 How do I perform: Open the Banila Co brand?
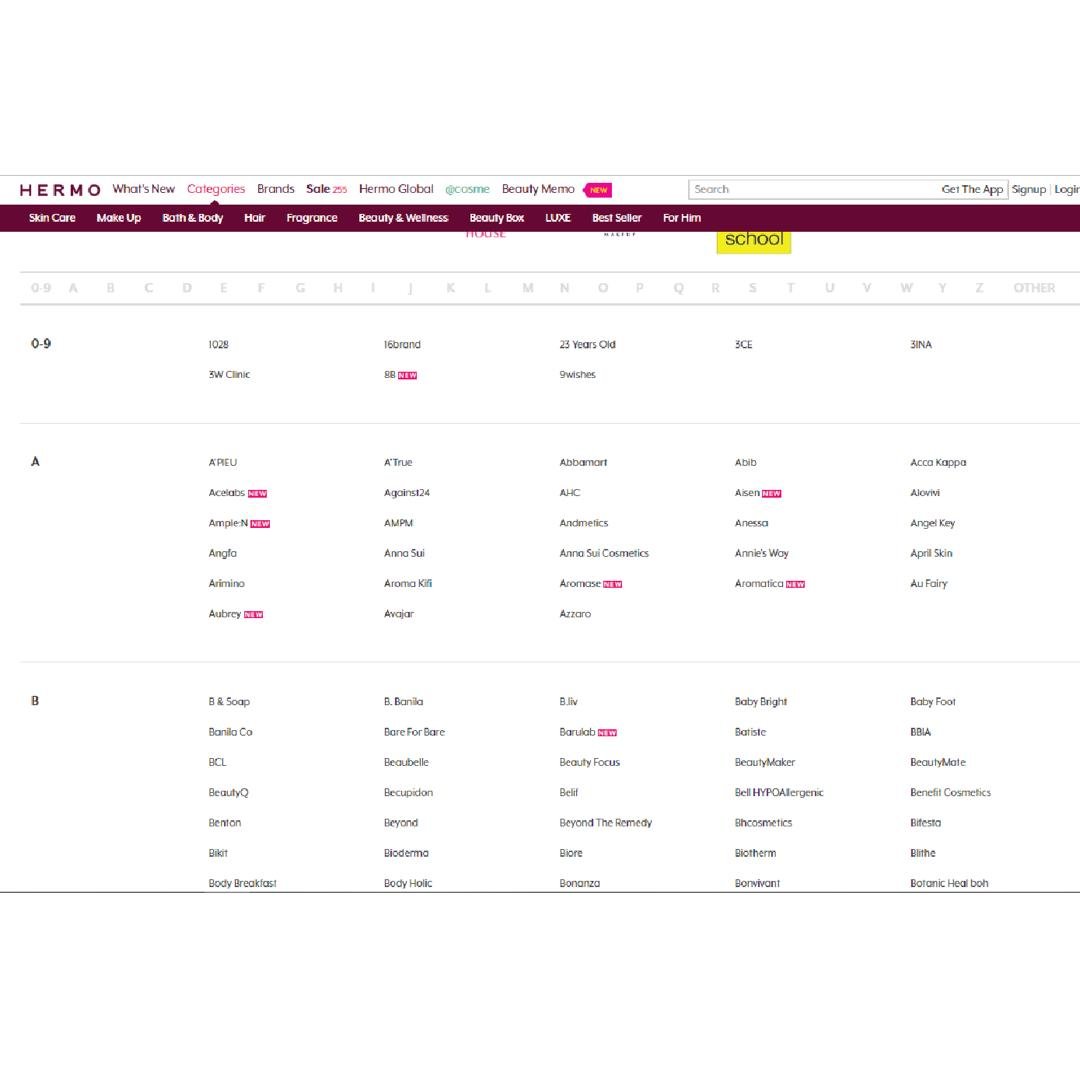(231, 732)
